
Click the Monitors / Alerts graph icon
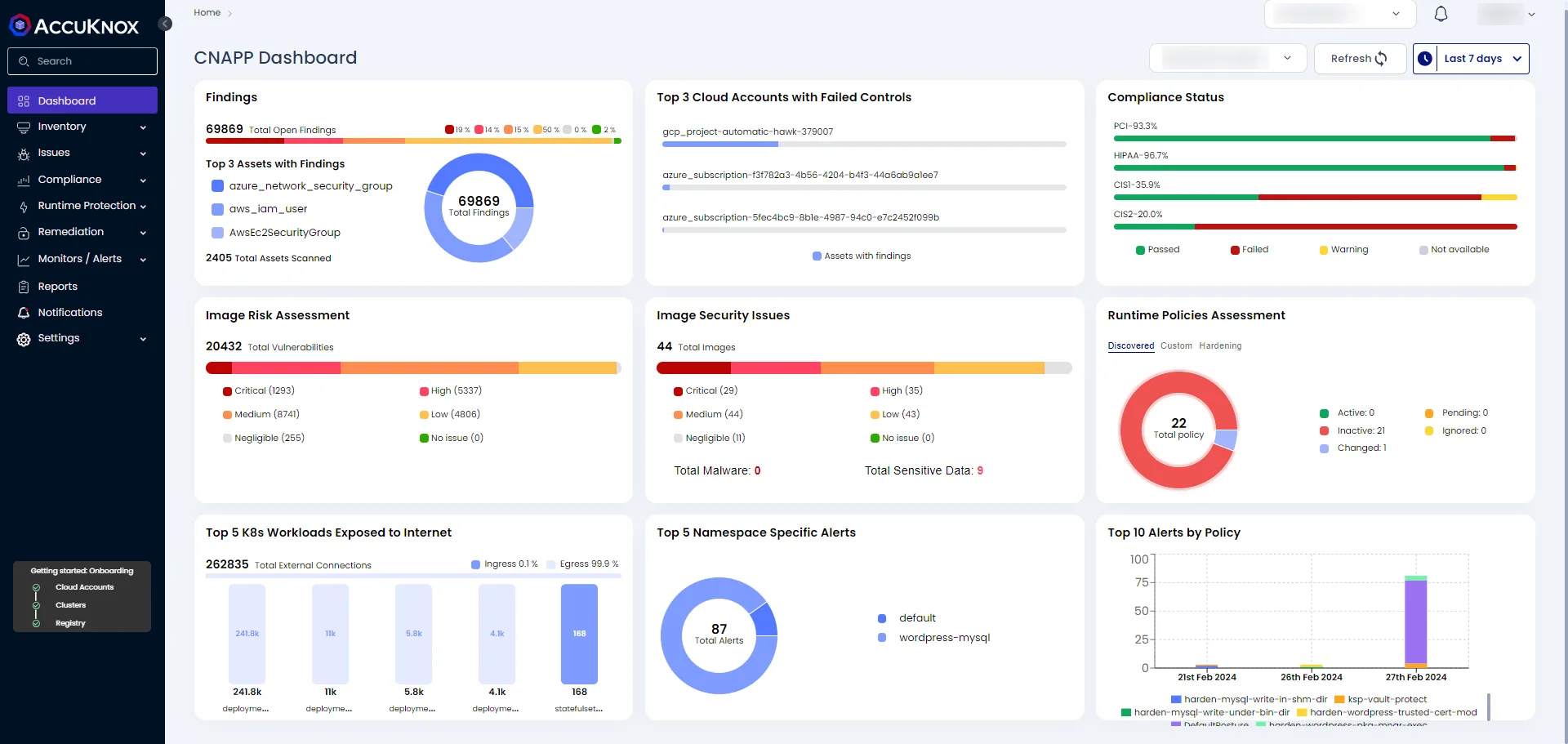point(24,260)
